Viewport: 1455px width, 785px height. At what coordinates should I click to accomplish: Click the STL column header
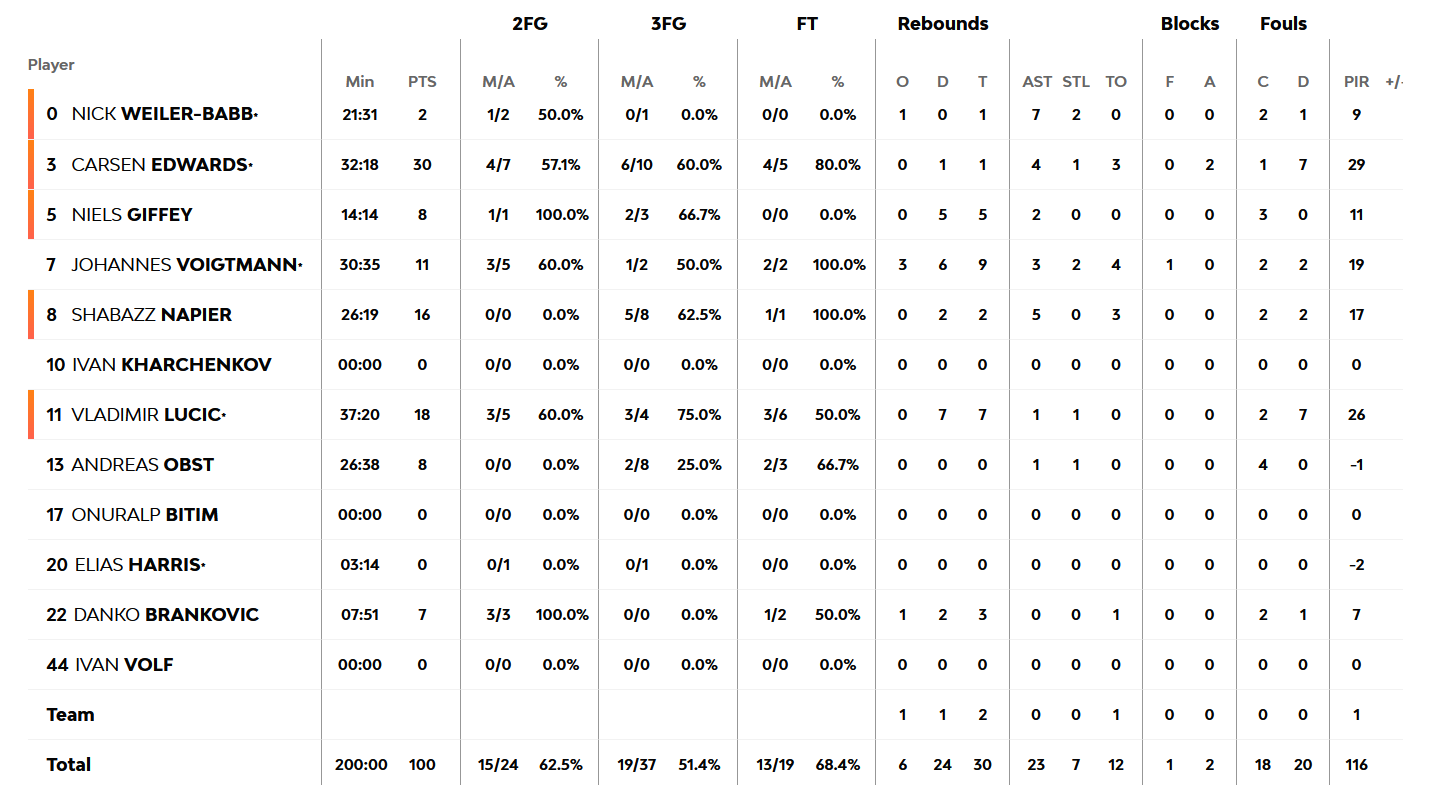pos(1076,82)
